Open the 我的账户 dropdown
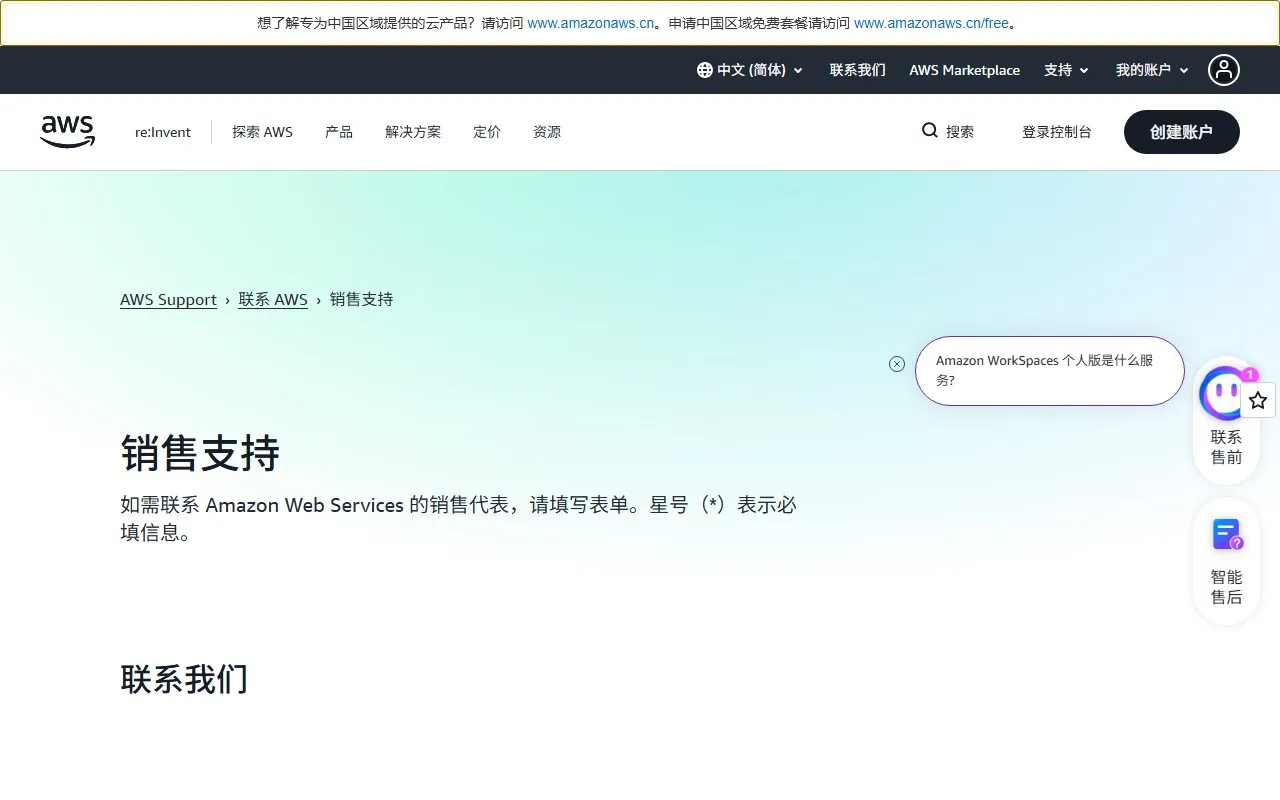 (1151, 70)
